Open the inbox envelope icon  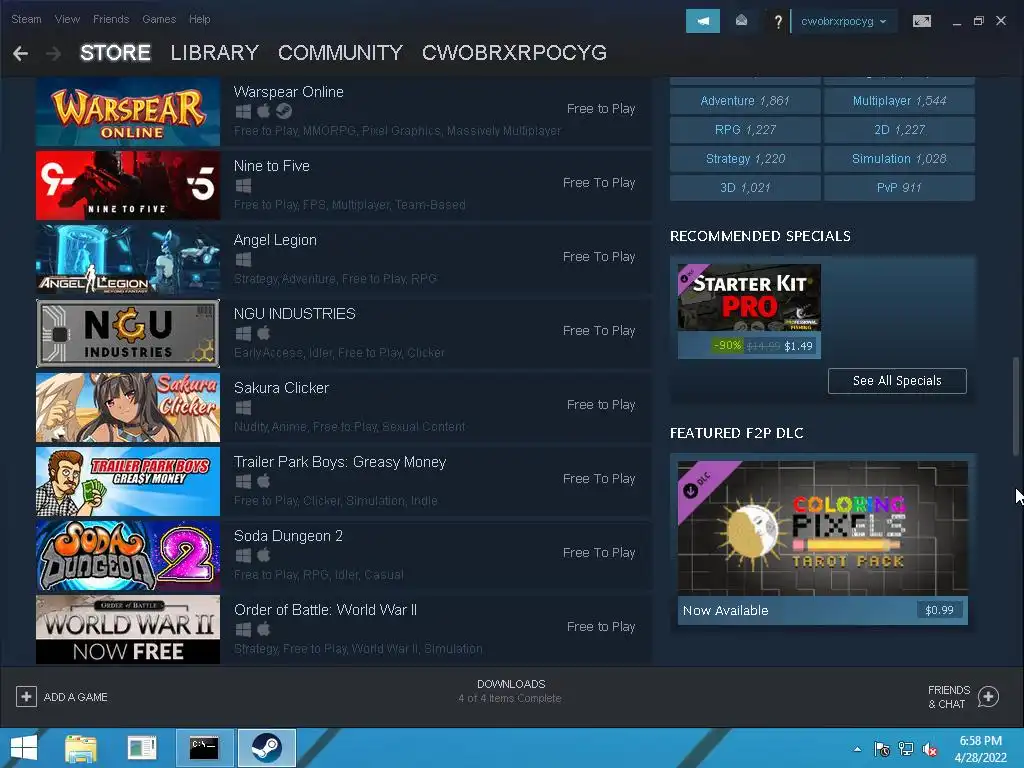[741, 21]
